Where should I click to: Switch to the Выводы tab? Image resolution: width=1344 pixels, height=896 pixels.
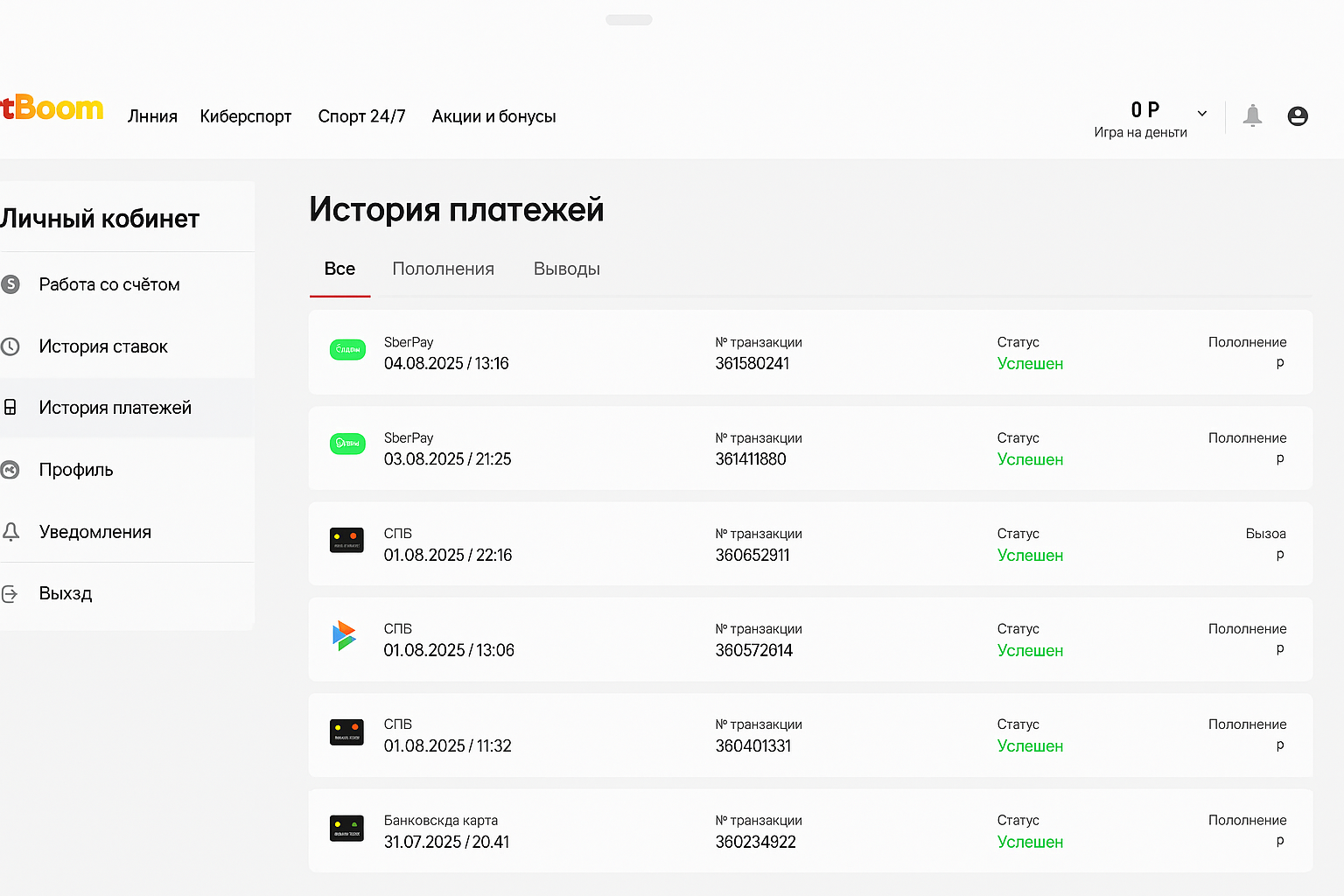[566, 269]
